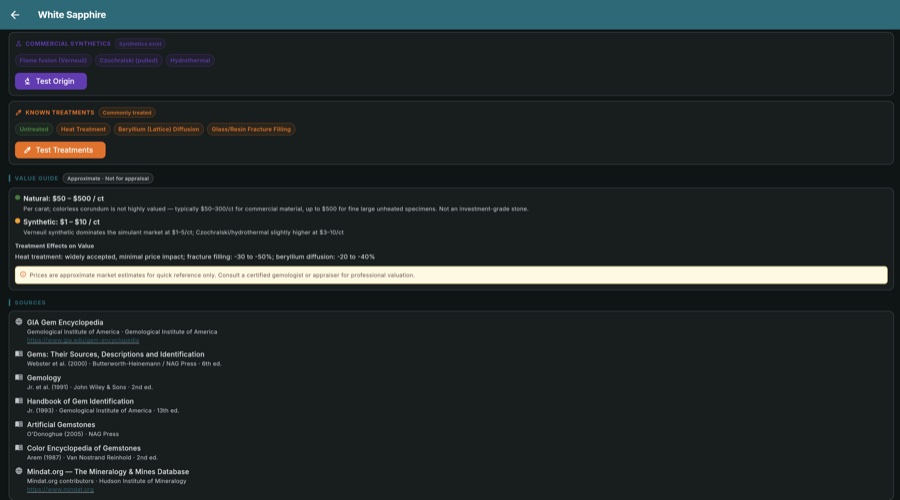Open the www.mindat.org link
900x500 pixels.
click(x=60, y=489)
